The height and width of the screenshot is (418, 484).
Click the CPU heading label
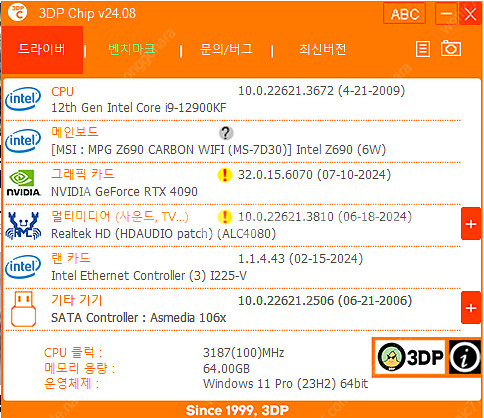[62, 92]
